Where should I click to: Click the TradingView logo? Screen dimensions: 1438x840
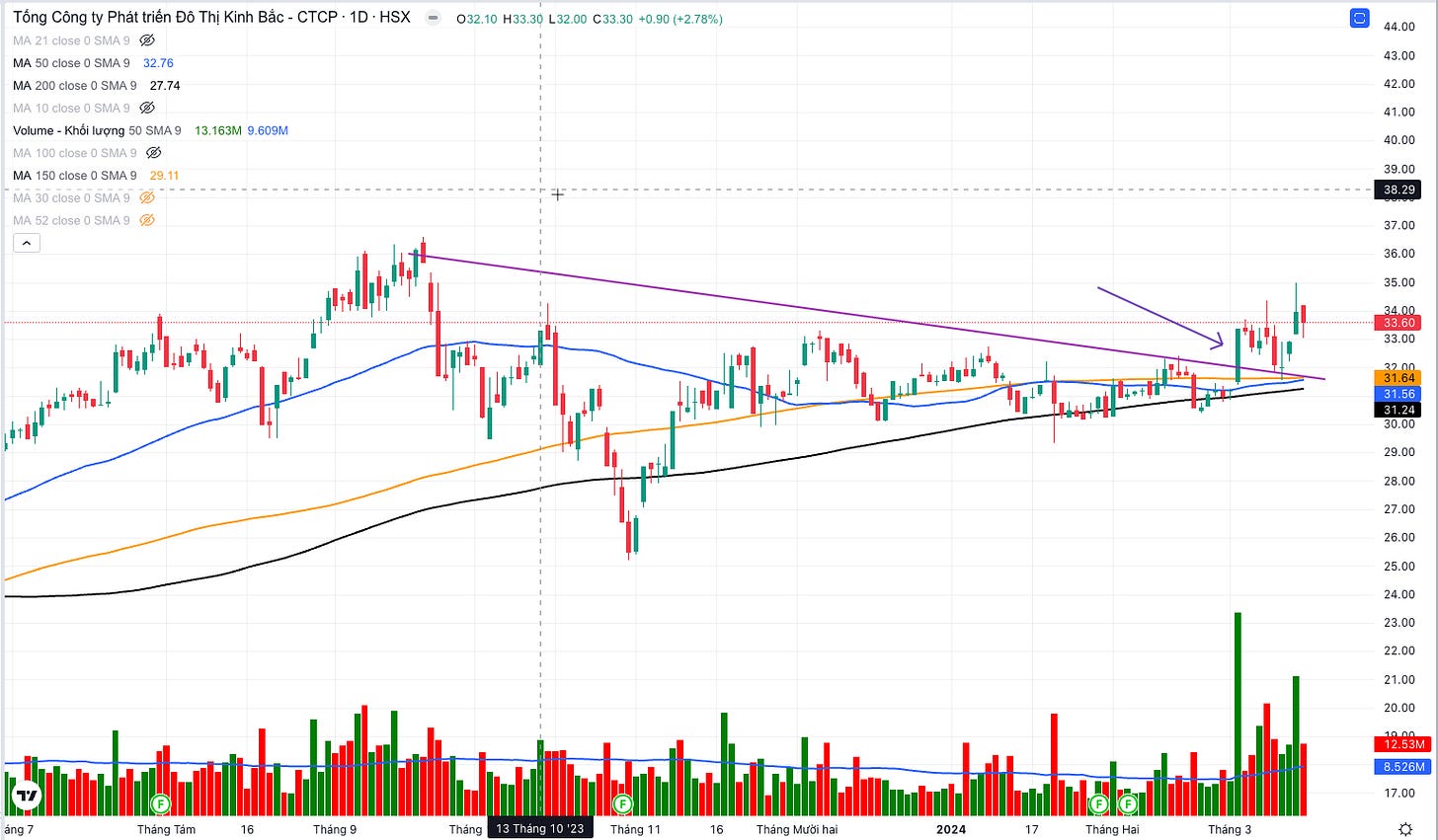coord(27,796)
